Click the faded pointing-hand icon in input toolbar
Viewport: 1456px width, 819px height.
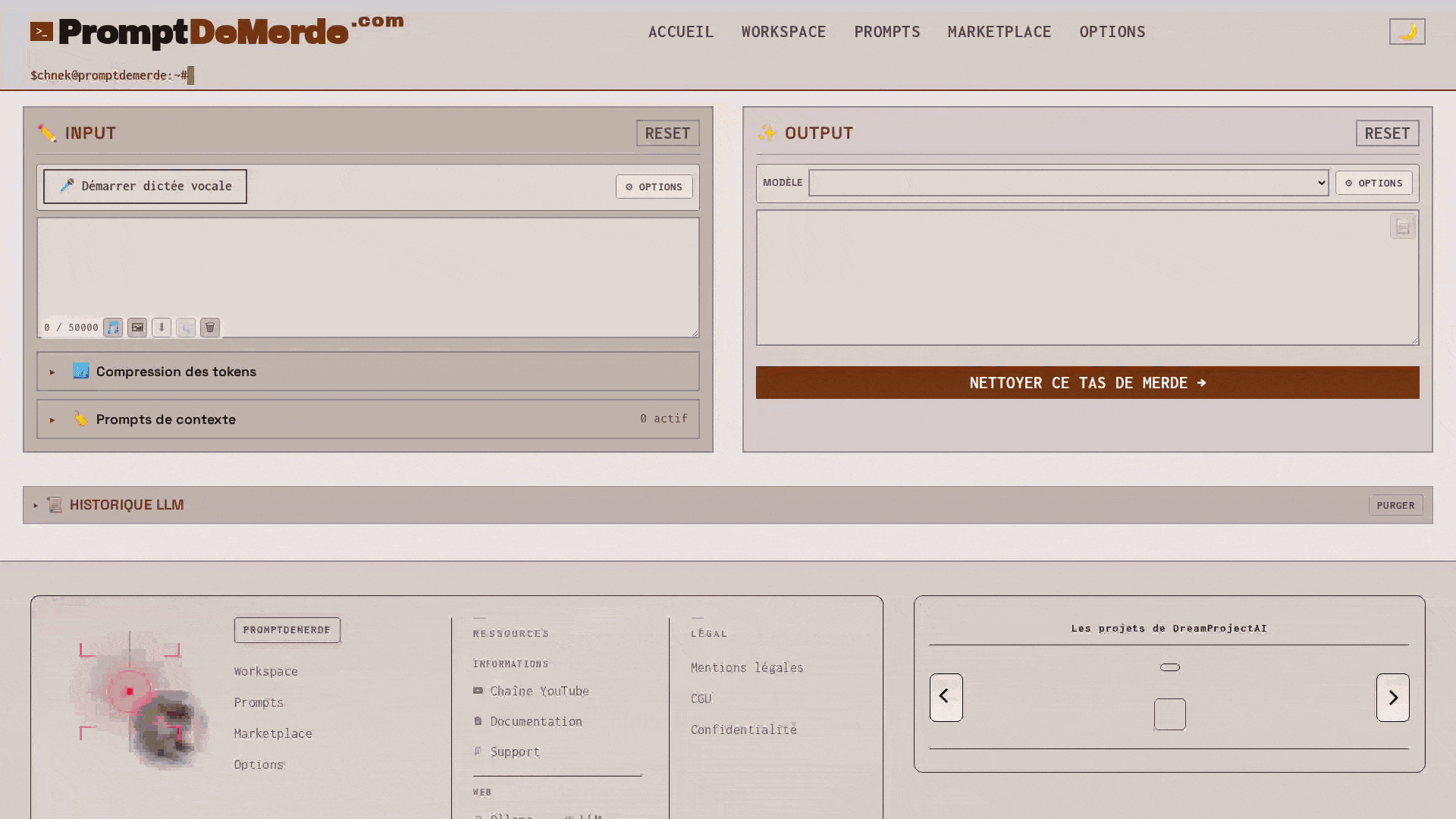(x=186, y=328)
